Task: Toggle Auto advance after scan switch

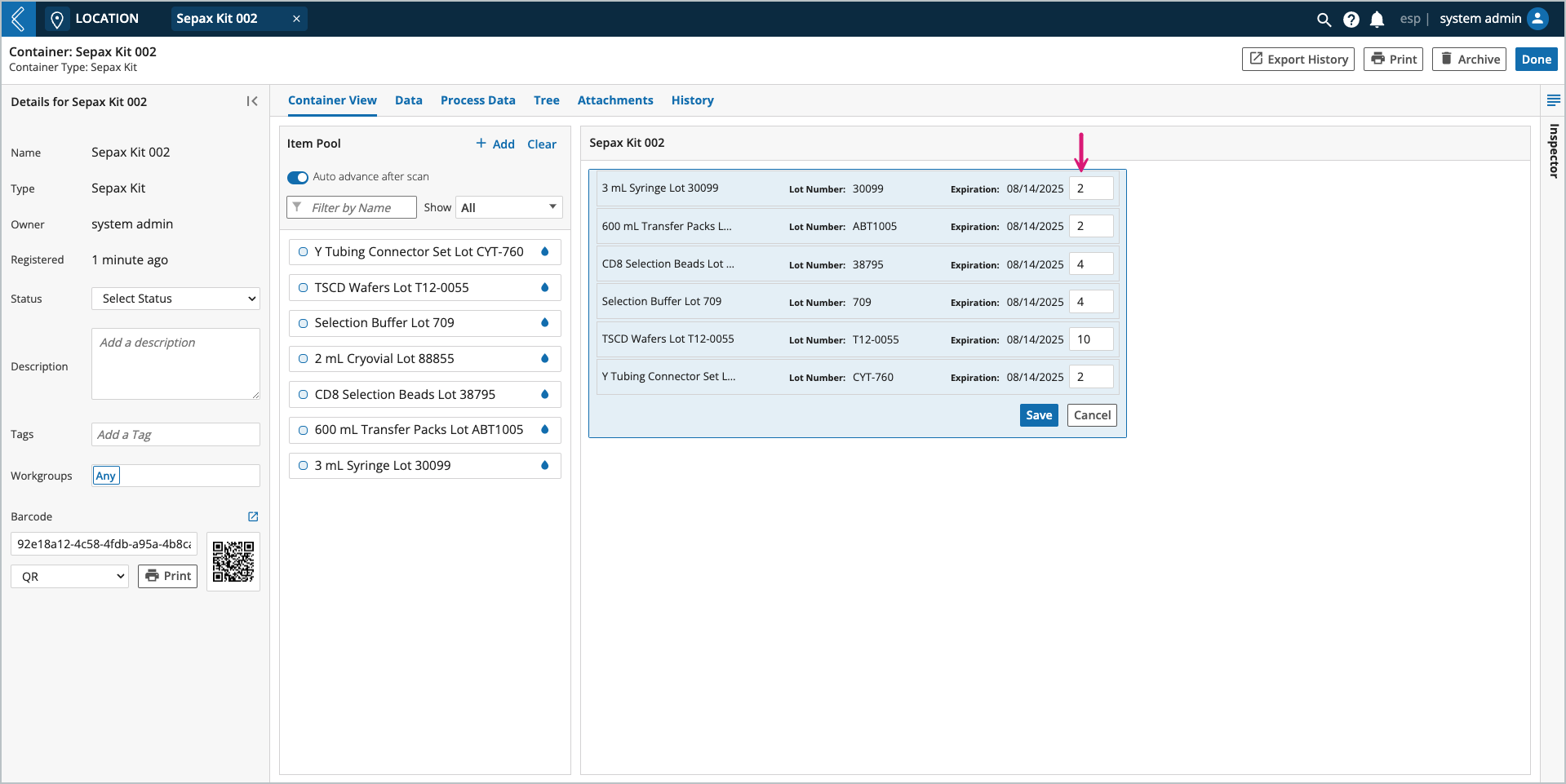Action: [x=298, y=177]
